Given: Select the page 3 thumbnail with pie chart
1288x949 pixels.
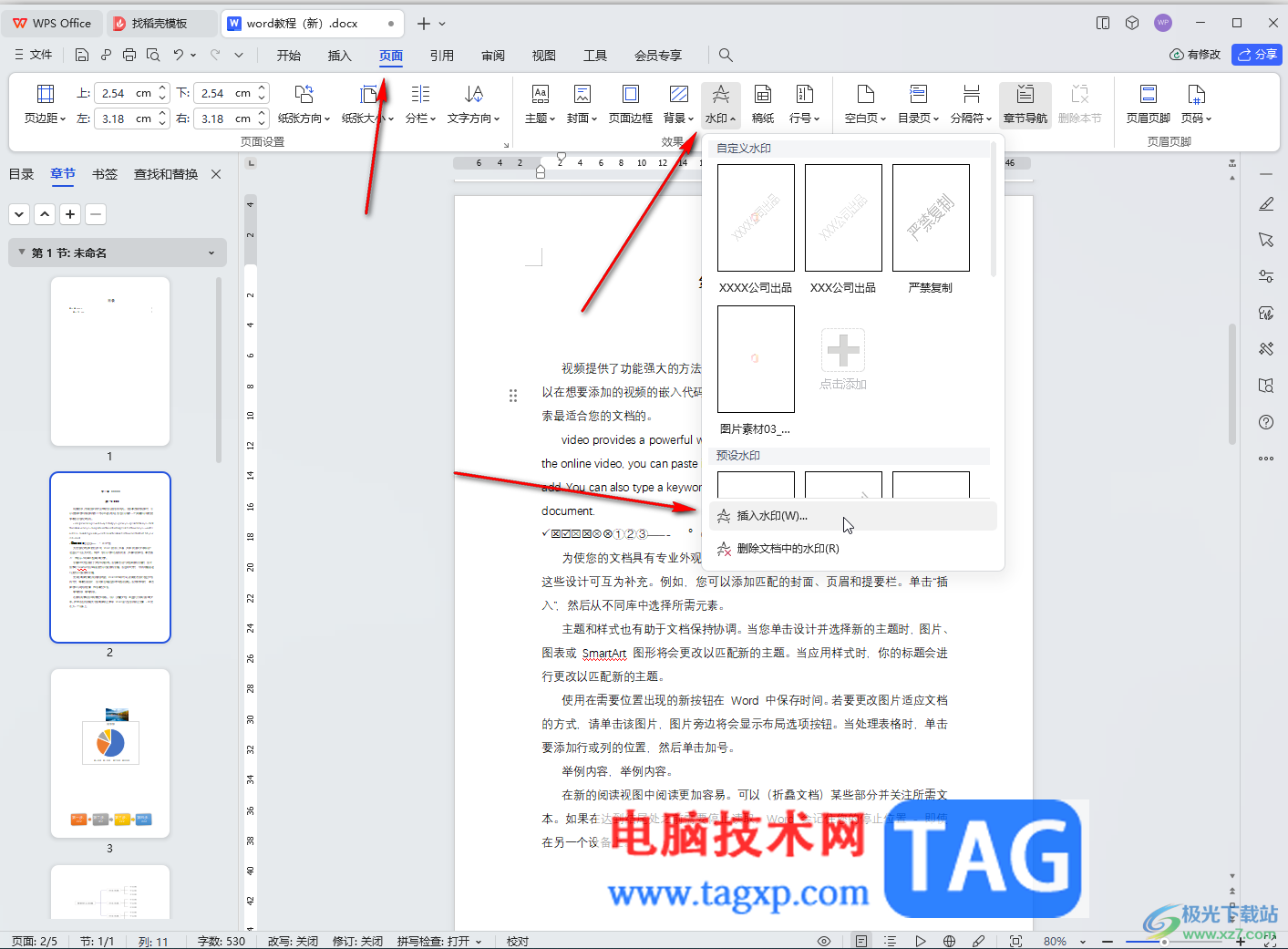Looking at the screenshot, I should [x=110, y=753].
